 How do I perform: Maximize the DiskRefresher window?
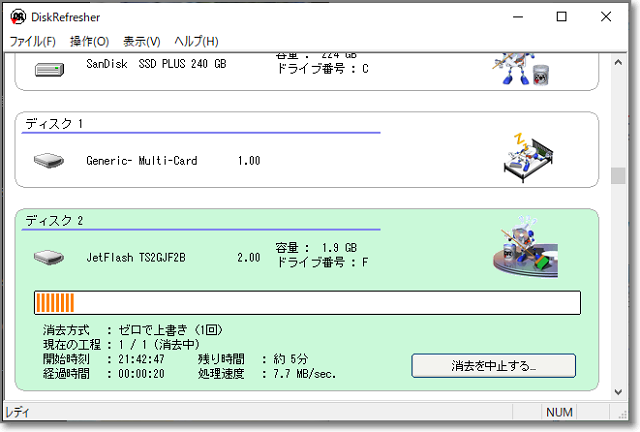(562, 17)
